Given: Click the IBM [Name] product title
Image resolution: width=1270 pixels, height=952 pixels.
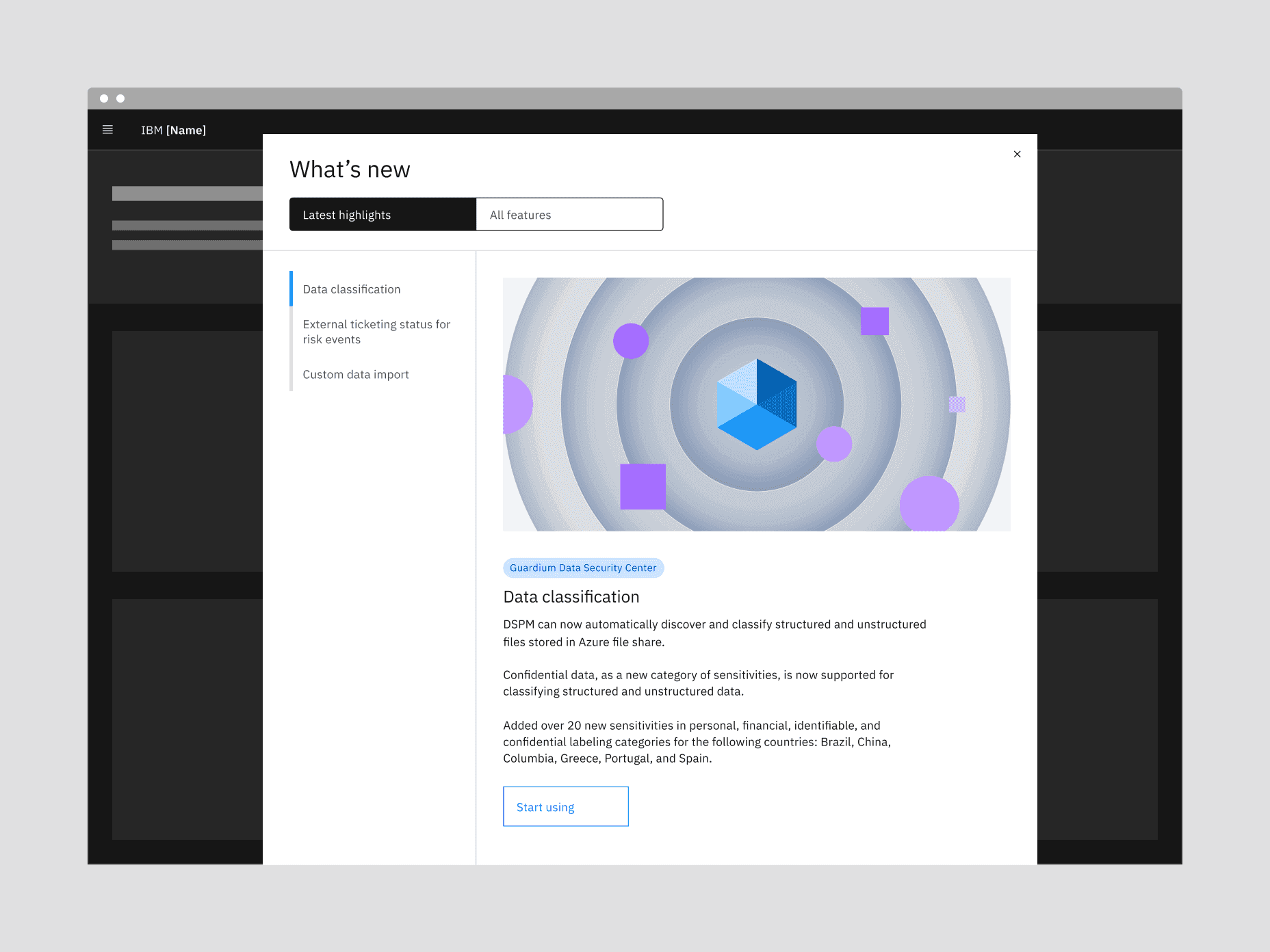Looking at the screenshot, I should coord(174,130).
